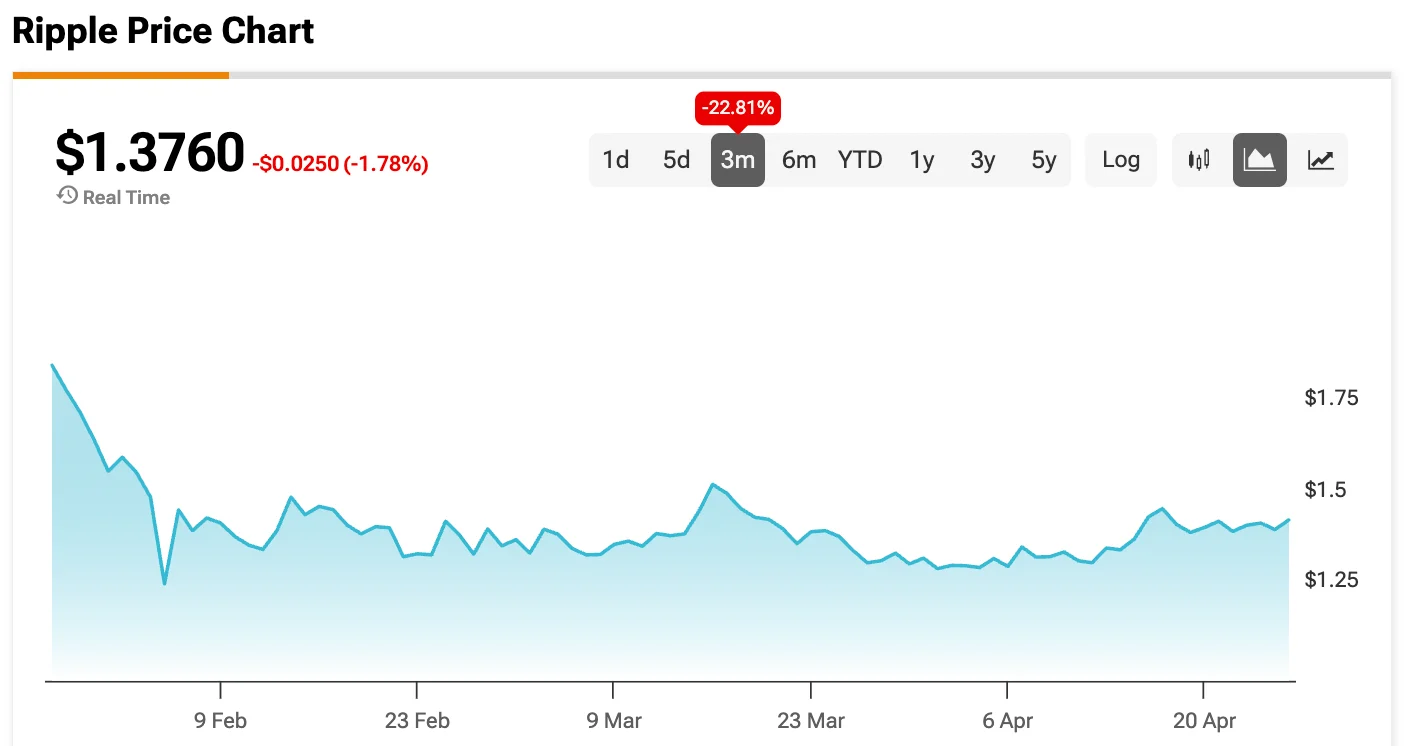
Task: Toggle the Log scale button
Action: point(1121,160)
